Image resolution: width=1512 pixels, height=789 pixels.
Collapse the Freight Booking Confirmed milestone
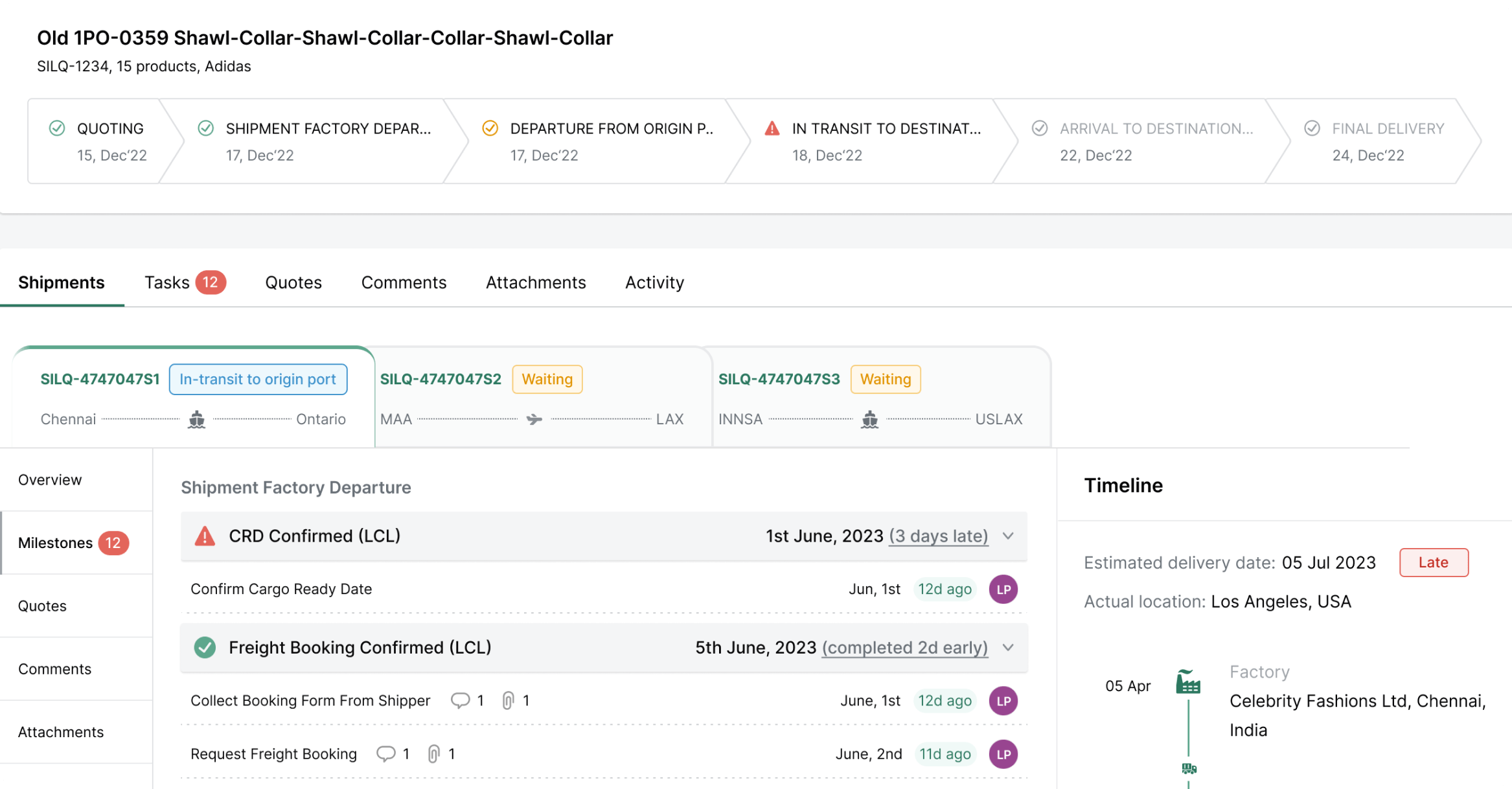pyautogui.click(x=1008, y=647)
